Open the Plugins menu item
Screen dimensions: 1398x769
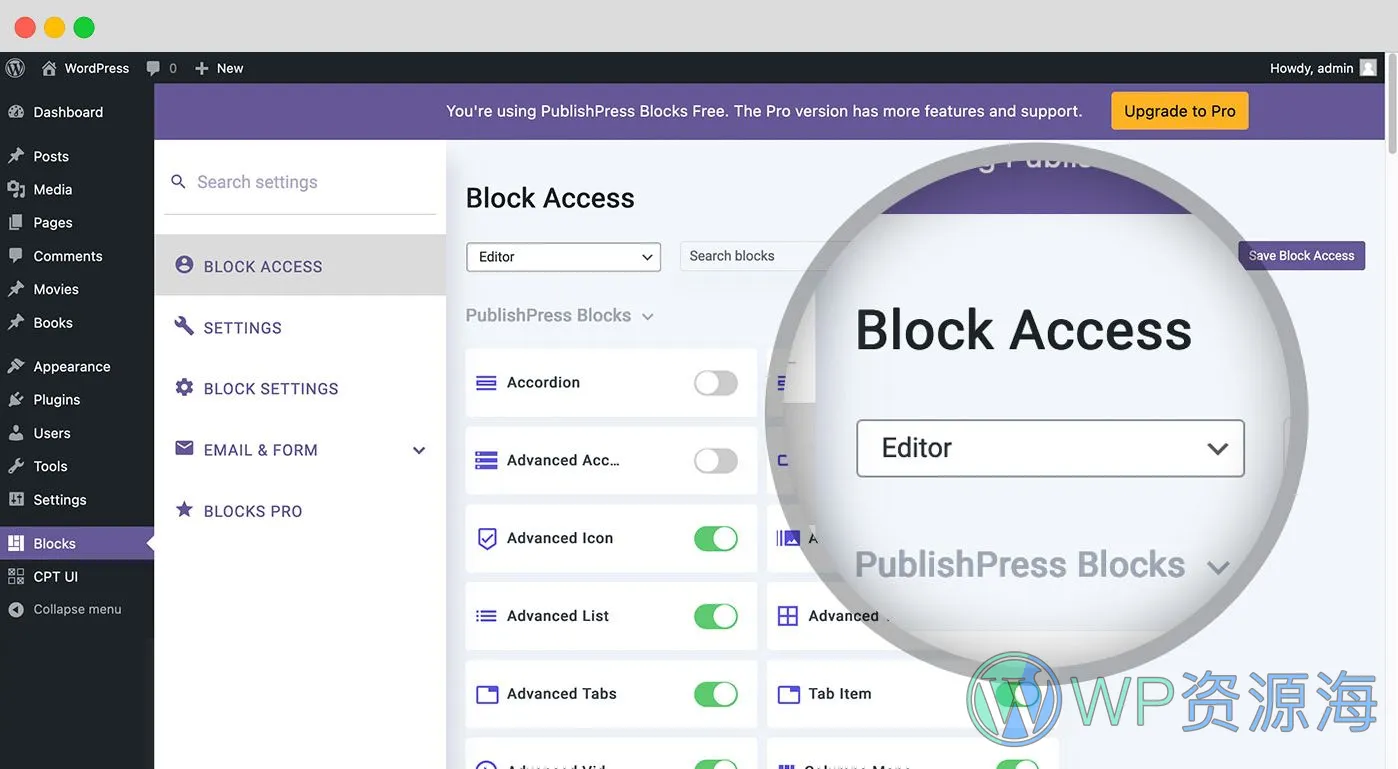77,399
